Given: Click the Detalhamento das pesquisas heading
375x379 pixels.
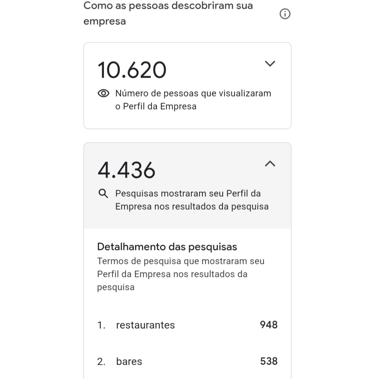Looking at the screenshot, I should (x=167, y=247).
